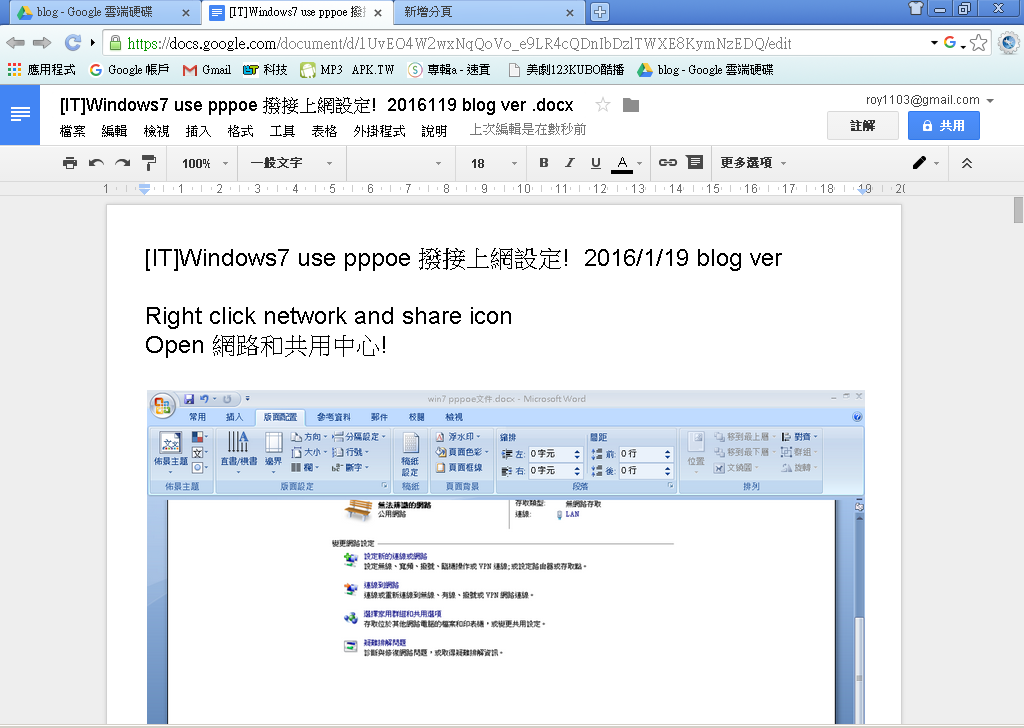Switch to the 新增分頁 tab
Image resolution: width=1024 pixels, height=728 pixels.
coord(488,12)
